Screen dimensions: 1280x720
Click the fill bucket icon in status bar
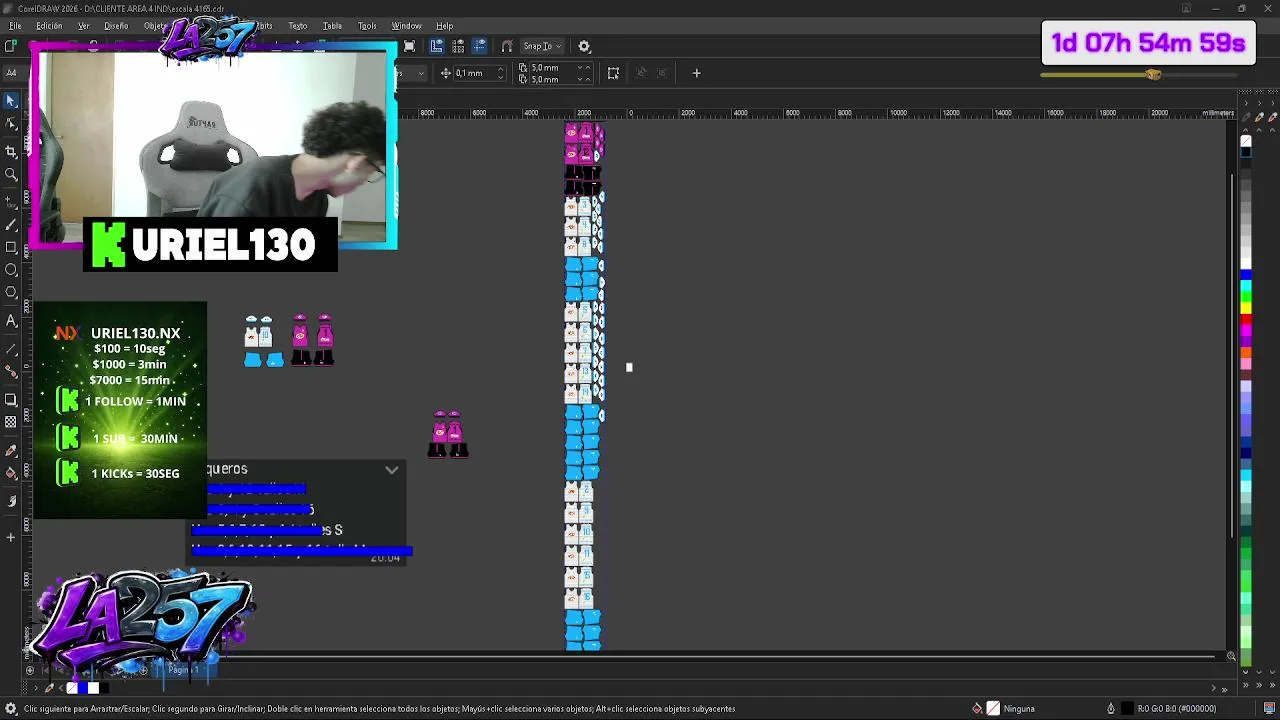point(977,708)
